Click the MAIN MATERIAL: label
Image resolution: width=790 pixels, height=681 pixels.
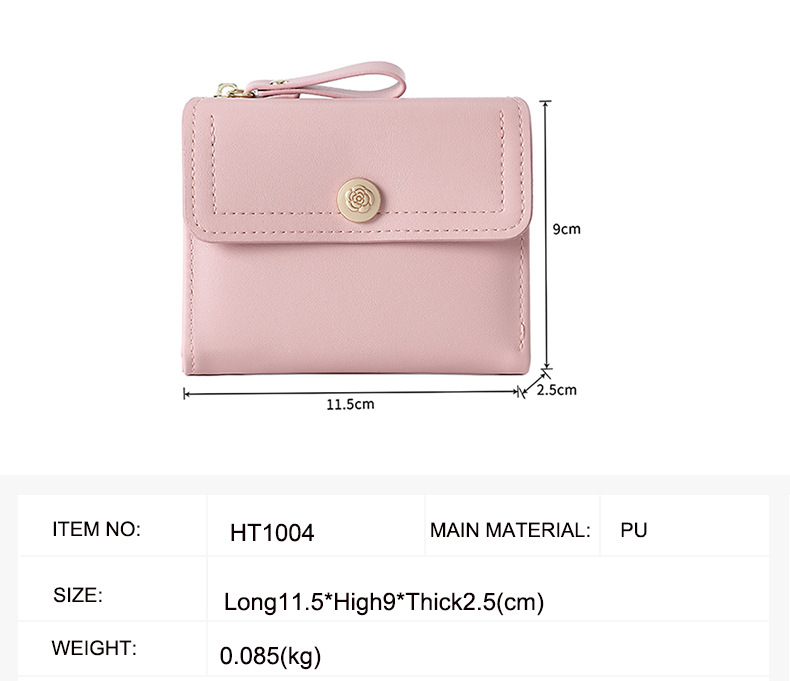coord(510,530)
